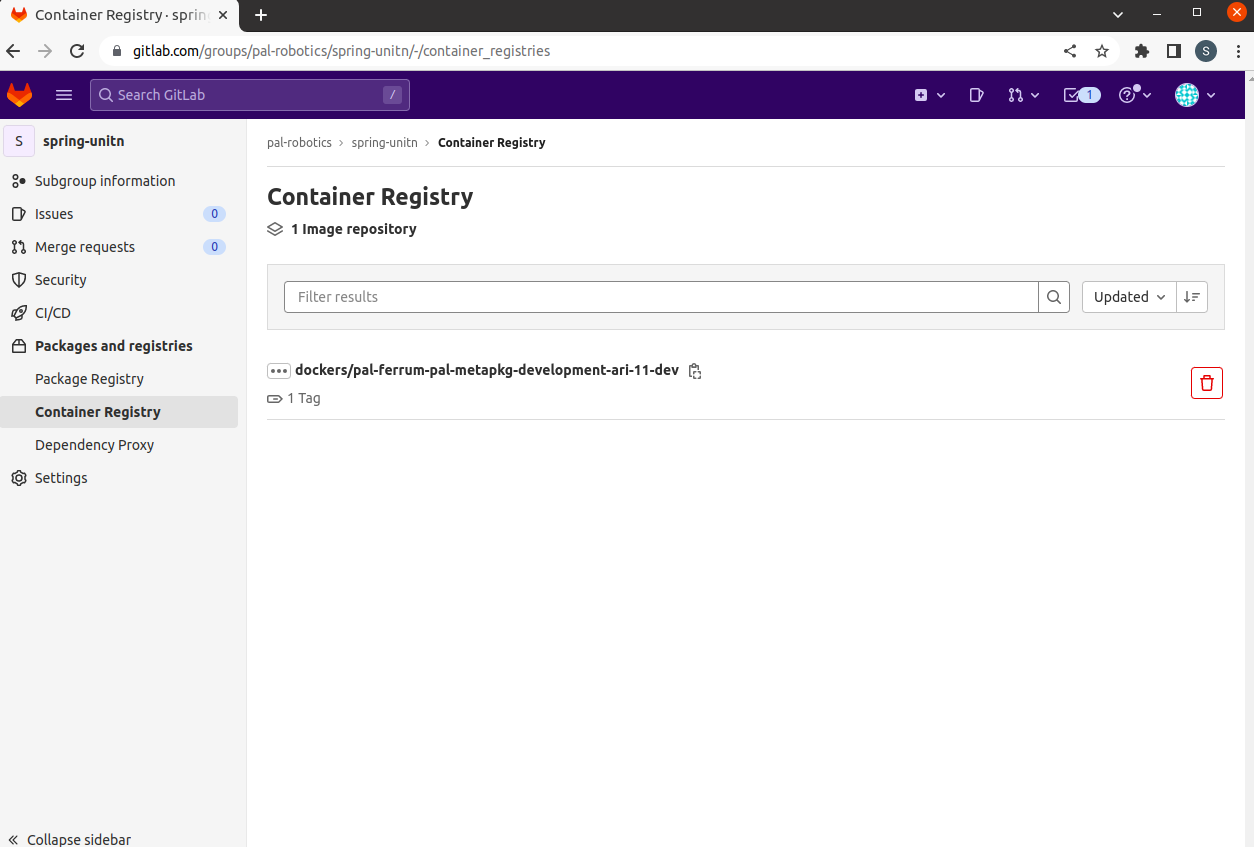Click the '1 Tag' text
Image resolution: width=1254 pixels, height=847 pixels.
[304, 398]
